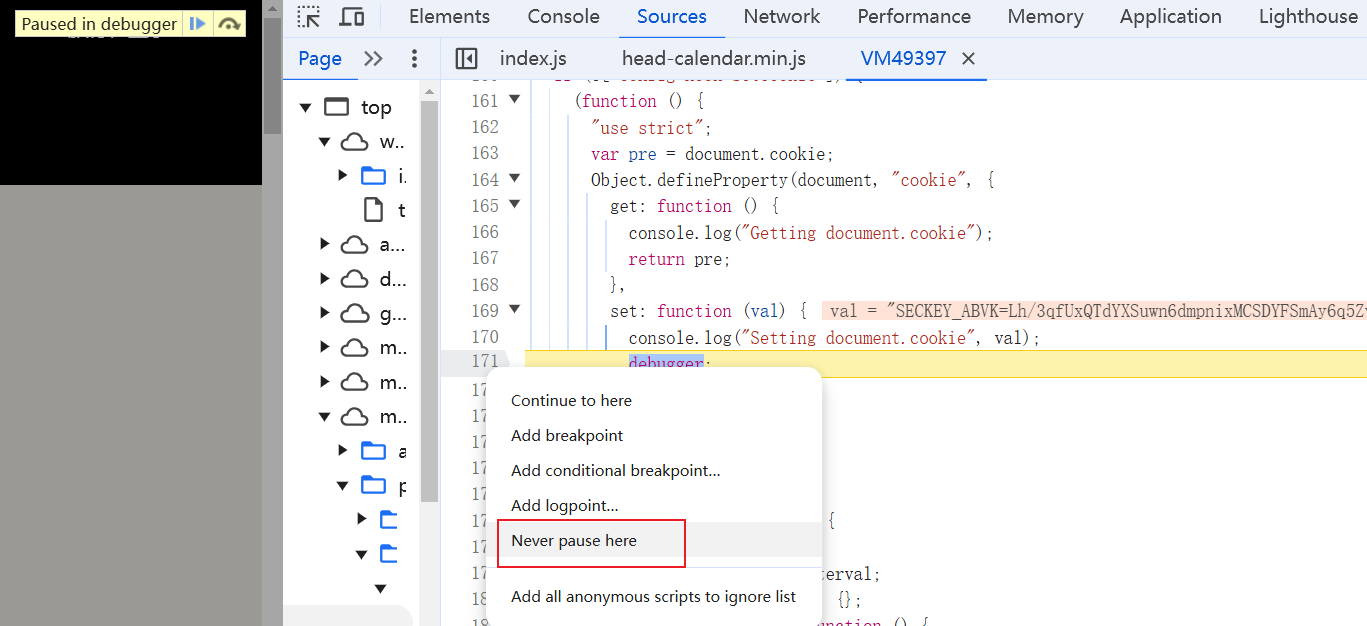Open the 't' document file
Image resolution: width=1367 pixels, height=626 pixels.
pyautogui.click(x=373, y=210)
